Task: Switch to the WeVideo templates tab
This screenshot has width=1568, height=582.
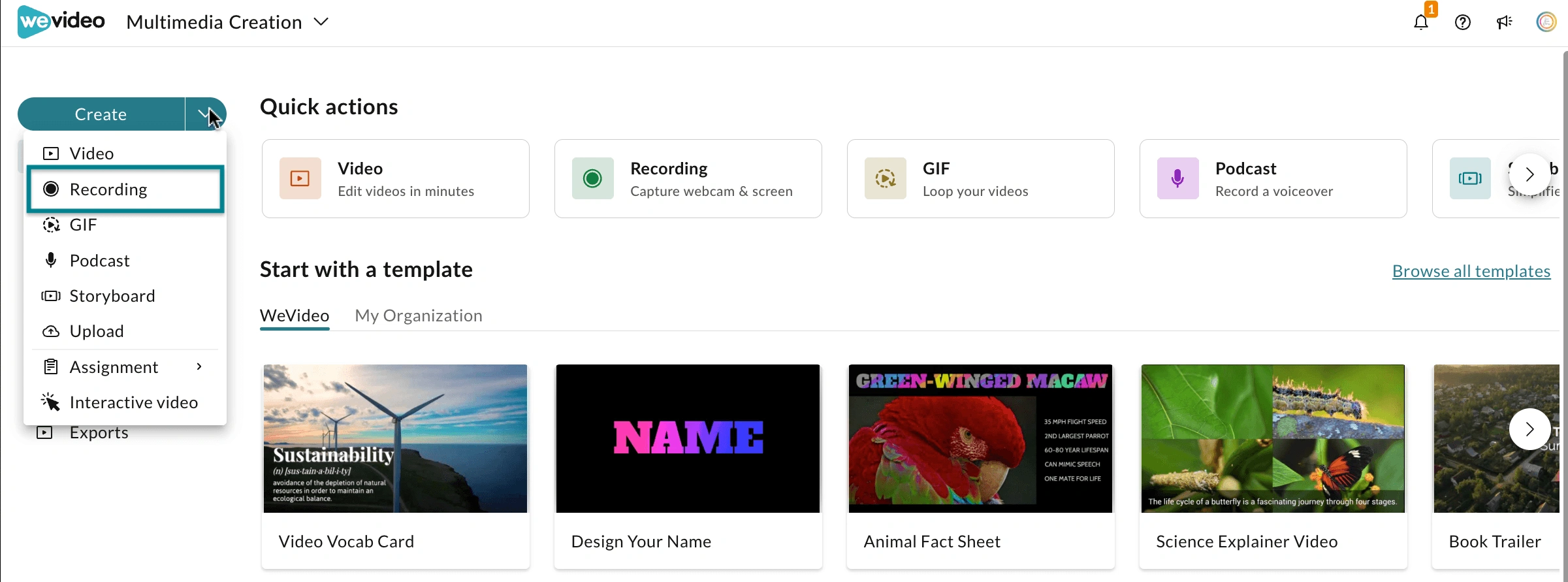Action: pyautogui.click(x=295, y=316)
